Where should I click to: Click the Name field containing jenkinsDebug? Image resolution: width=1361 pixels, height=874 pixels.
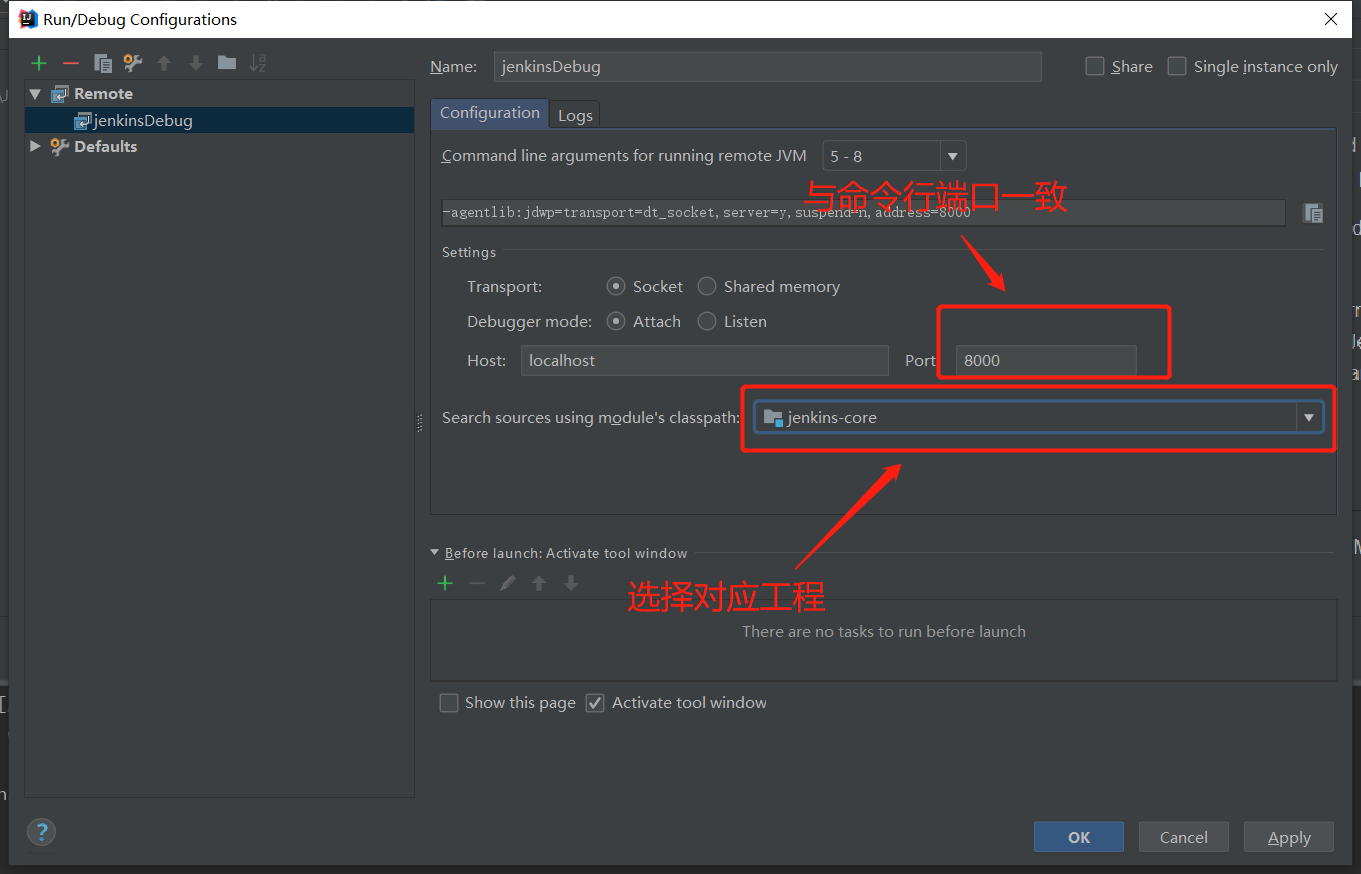point(768,67)
